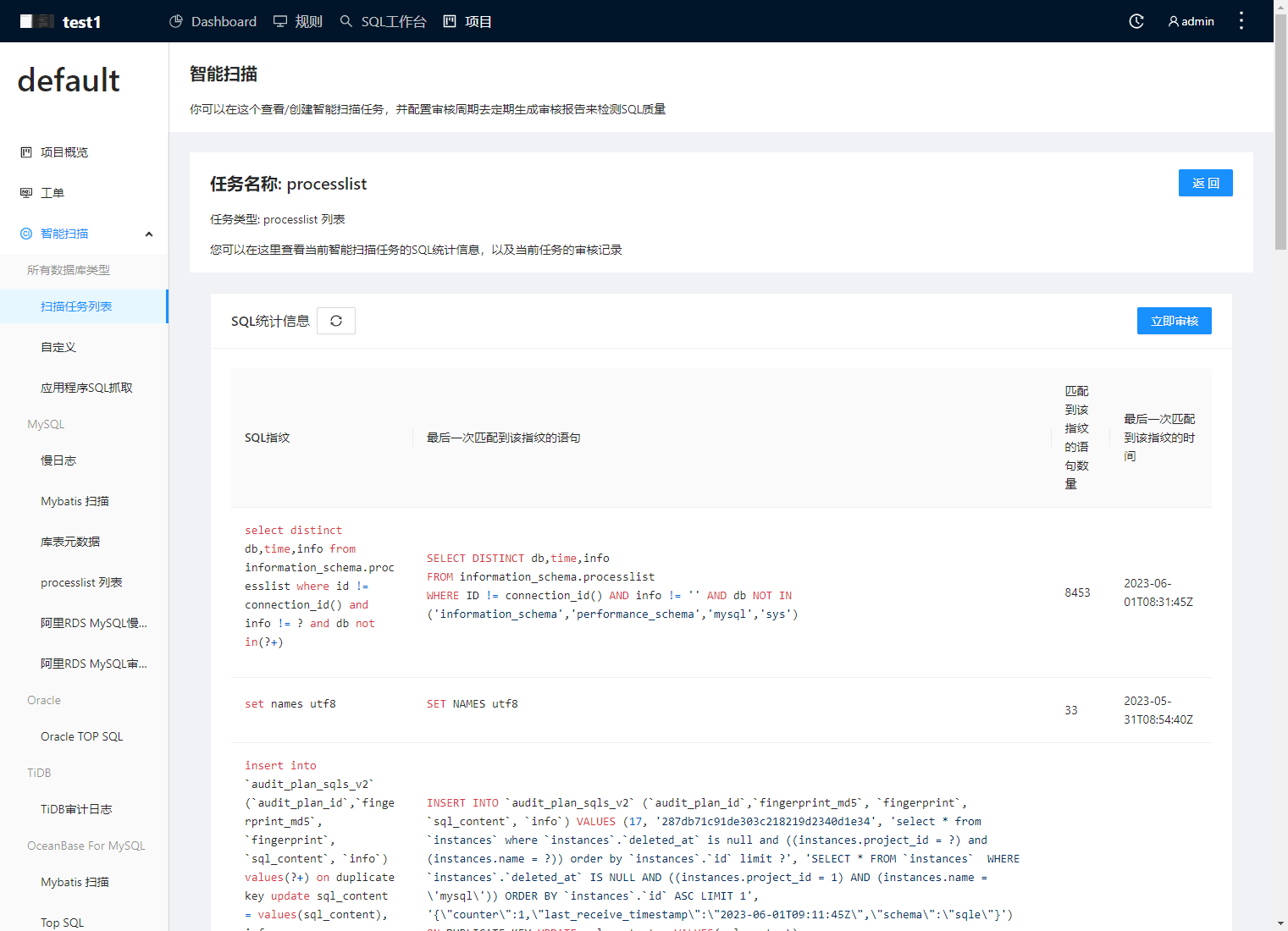
Task: Click the 智能扫描 target icon
Action: pyautogui.click(x=26, y=234)
